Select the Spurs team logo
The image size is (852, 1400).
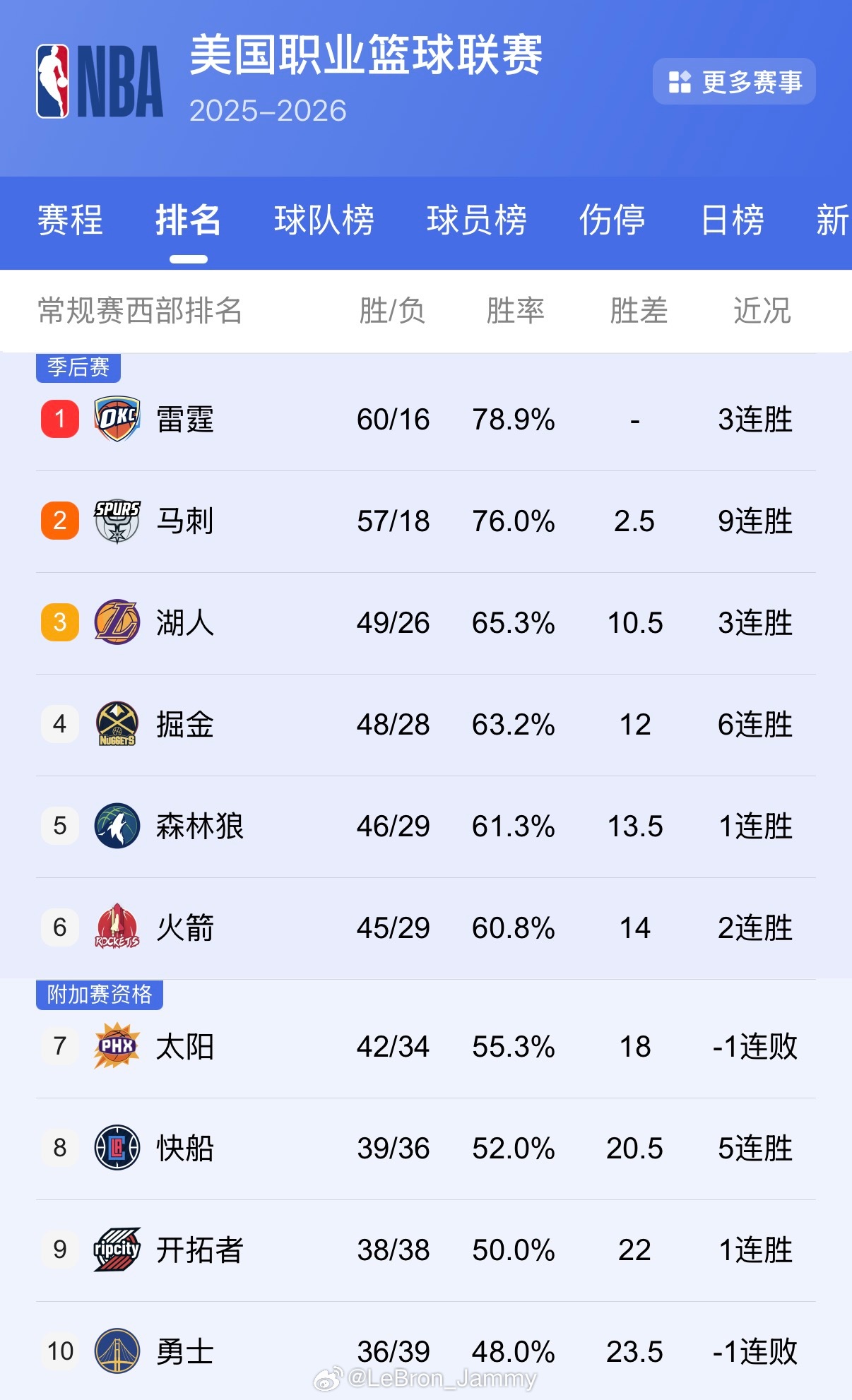[114, 521]
